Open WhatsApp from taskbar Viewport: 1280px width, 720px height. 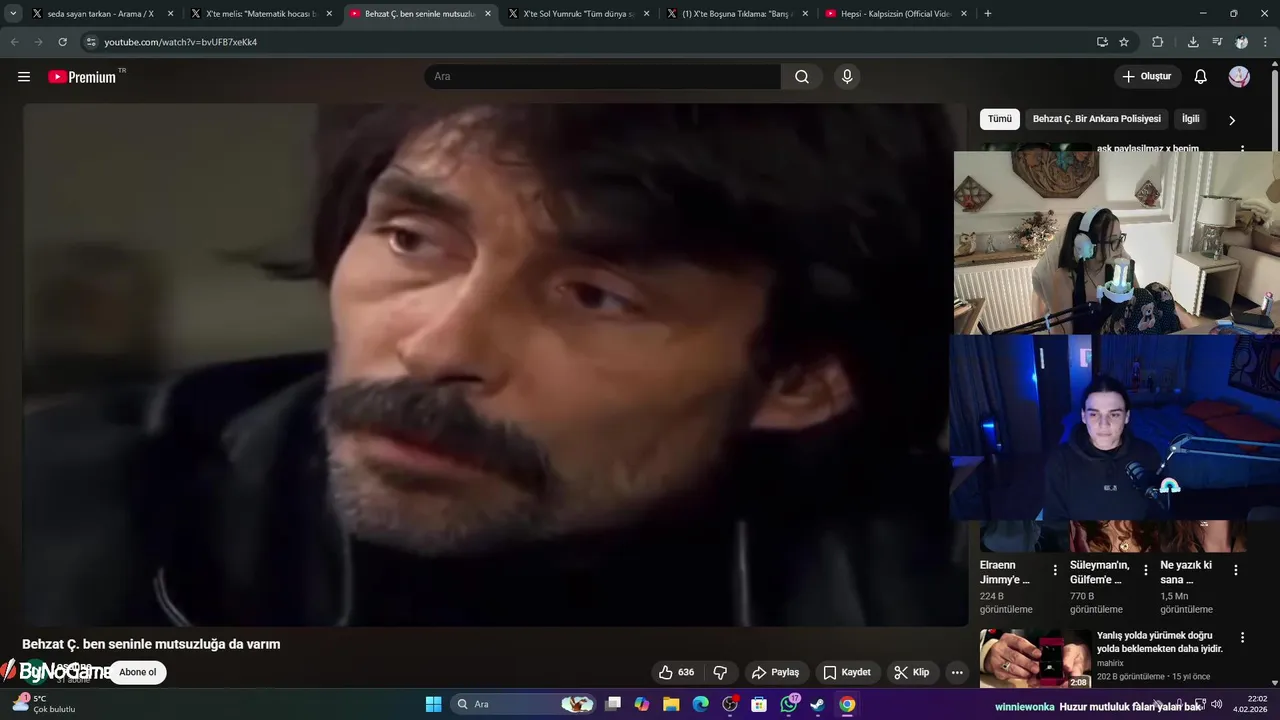tap(789, 704)
